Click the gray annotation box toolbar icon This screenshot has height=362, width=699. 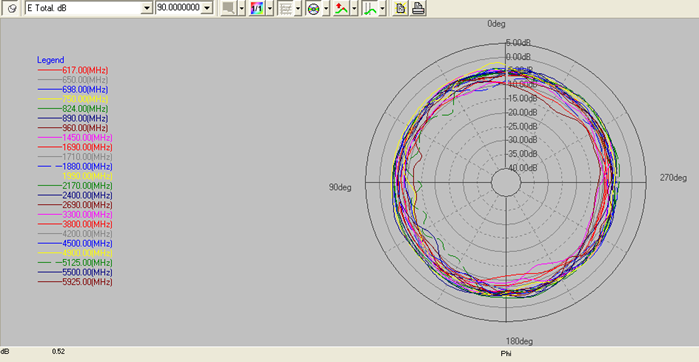pyautogui.click(x=229, y=8)
